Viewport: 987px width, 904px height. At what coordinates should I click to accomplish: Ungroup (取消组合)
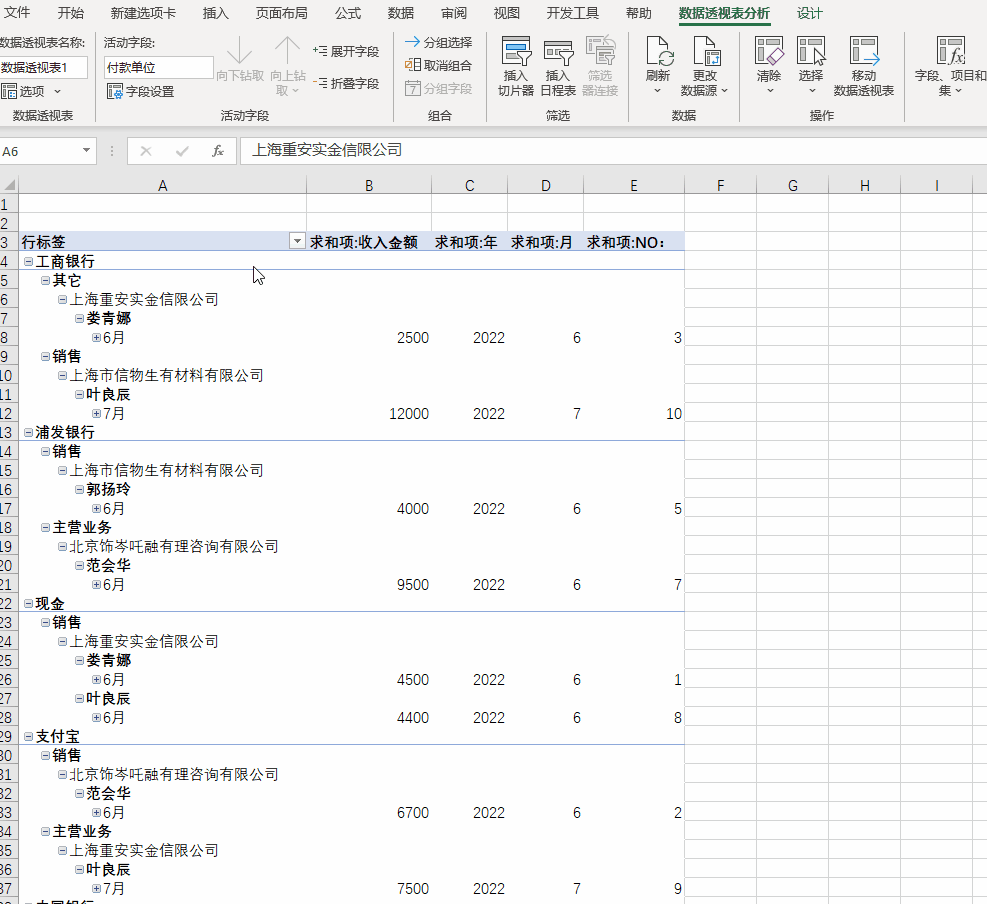pyautogui.click(x=439, y=65)
